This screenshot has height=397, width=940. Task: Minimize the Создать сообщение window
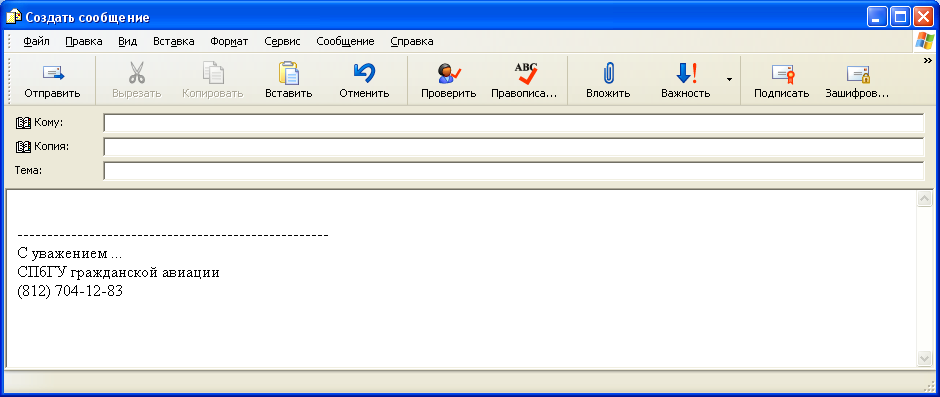pyautogui.click(x=878, y=17)
